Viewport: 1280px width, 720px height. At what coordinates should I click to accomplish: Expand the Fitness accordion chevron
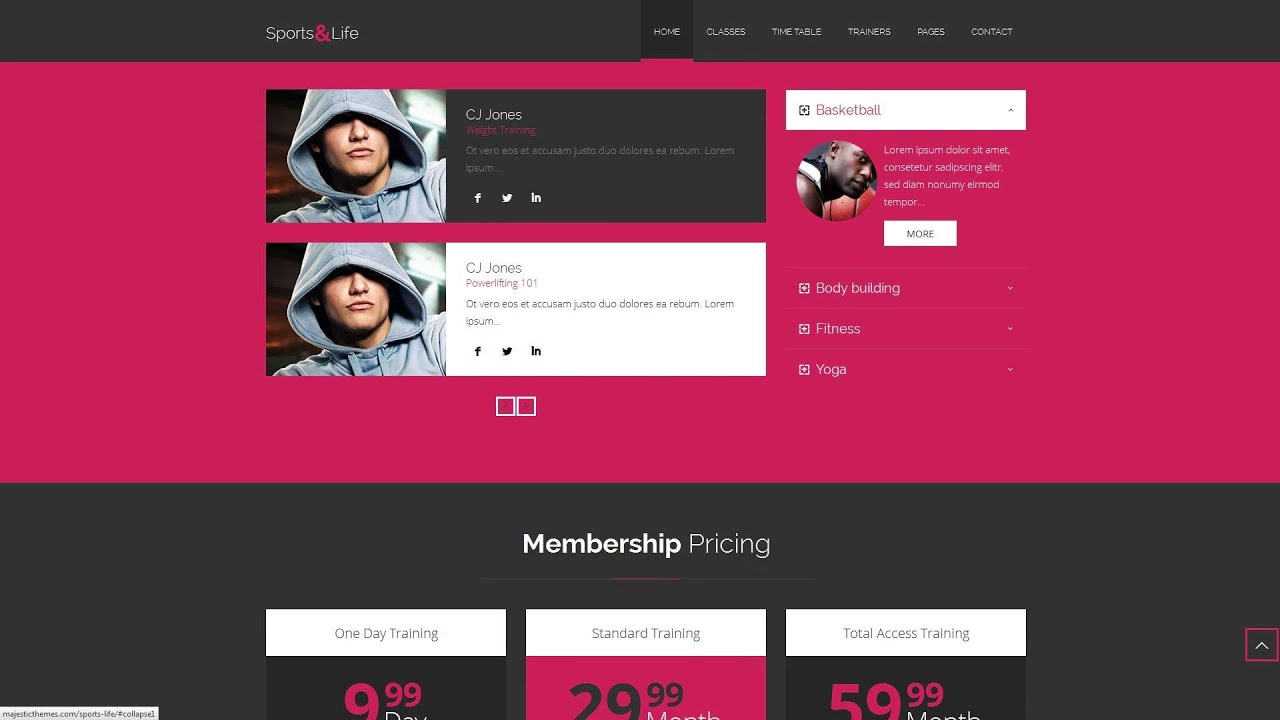(x=1010, y=329)
